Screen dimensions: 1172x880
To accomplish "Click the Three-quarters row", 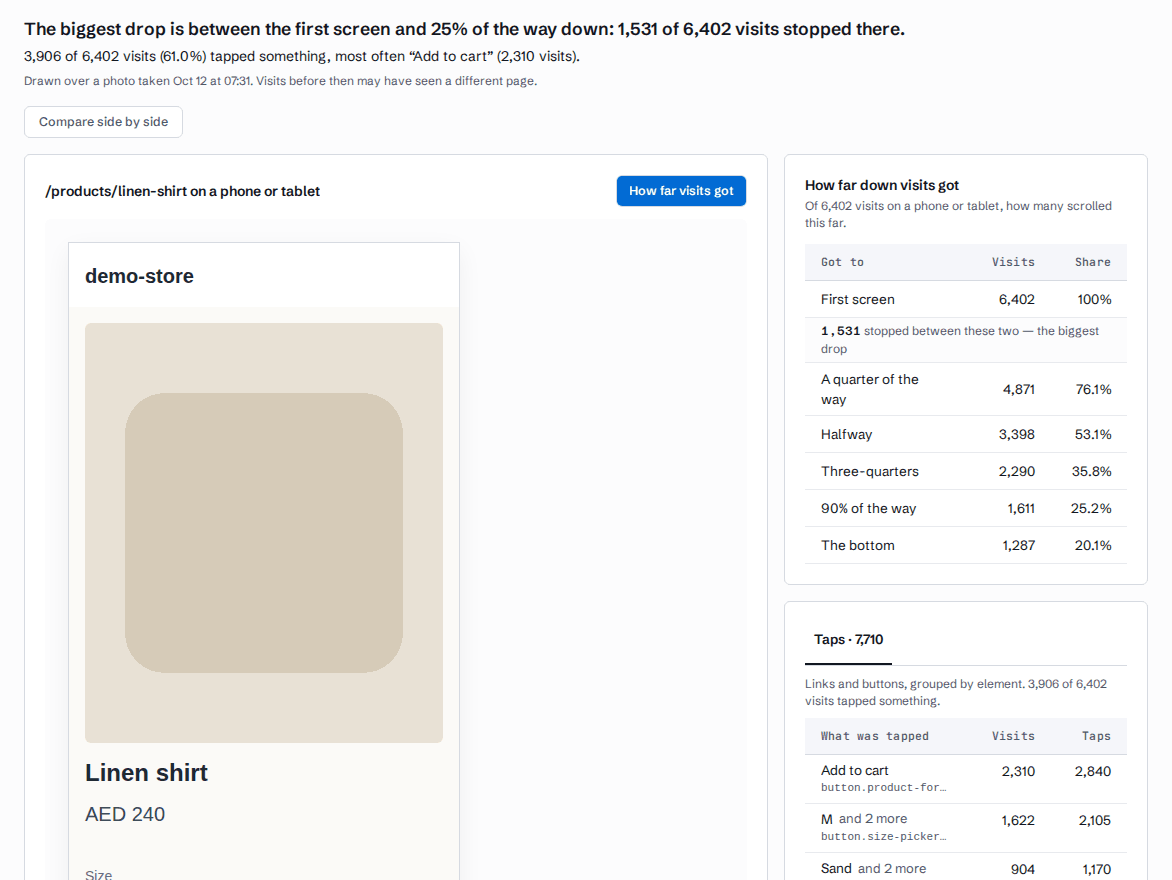I will 966,471.
